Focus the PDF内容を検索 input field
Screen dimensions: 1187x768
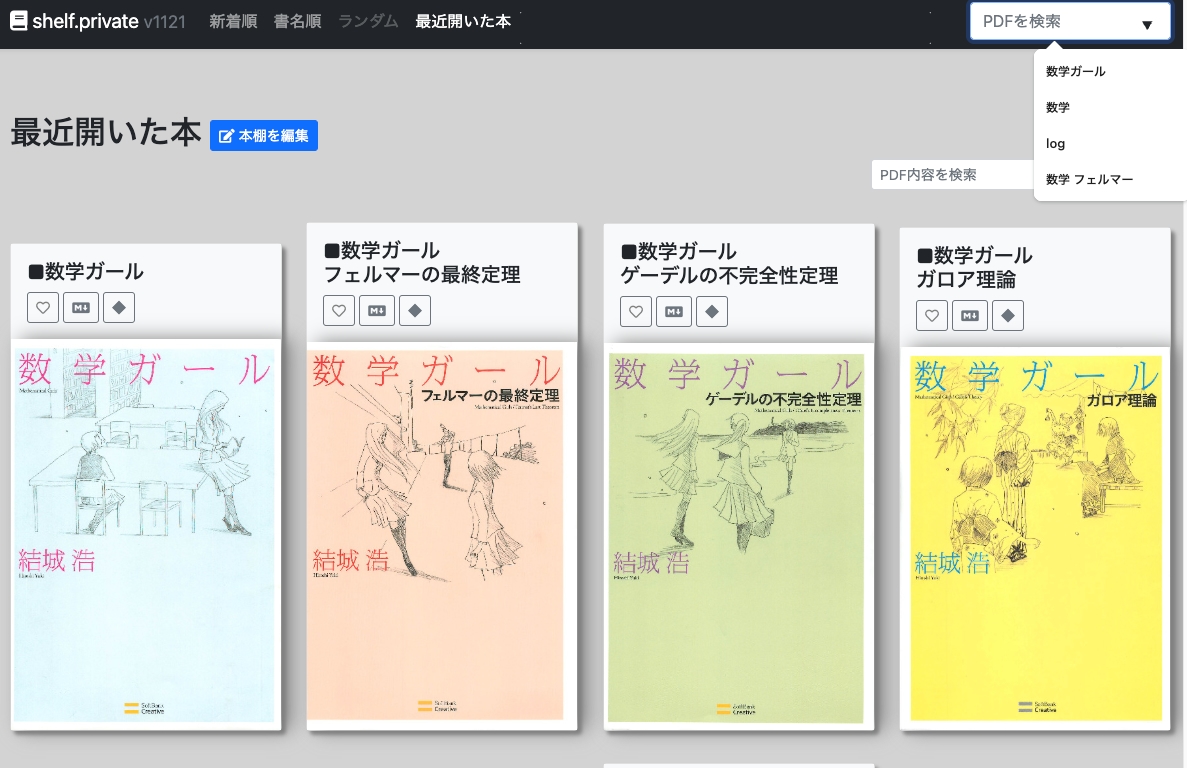click(952, 175)
